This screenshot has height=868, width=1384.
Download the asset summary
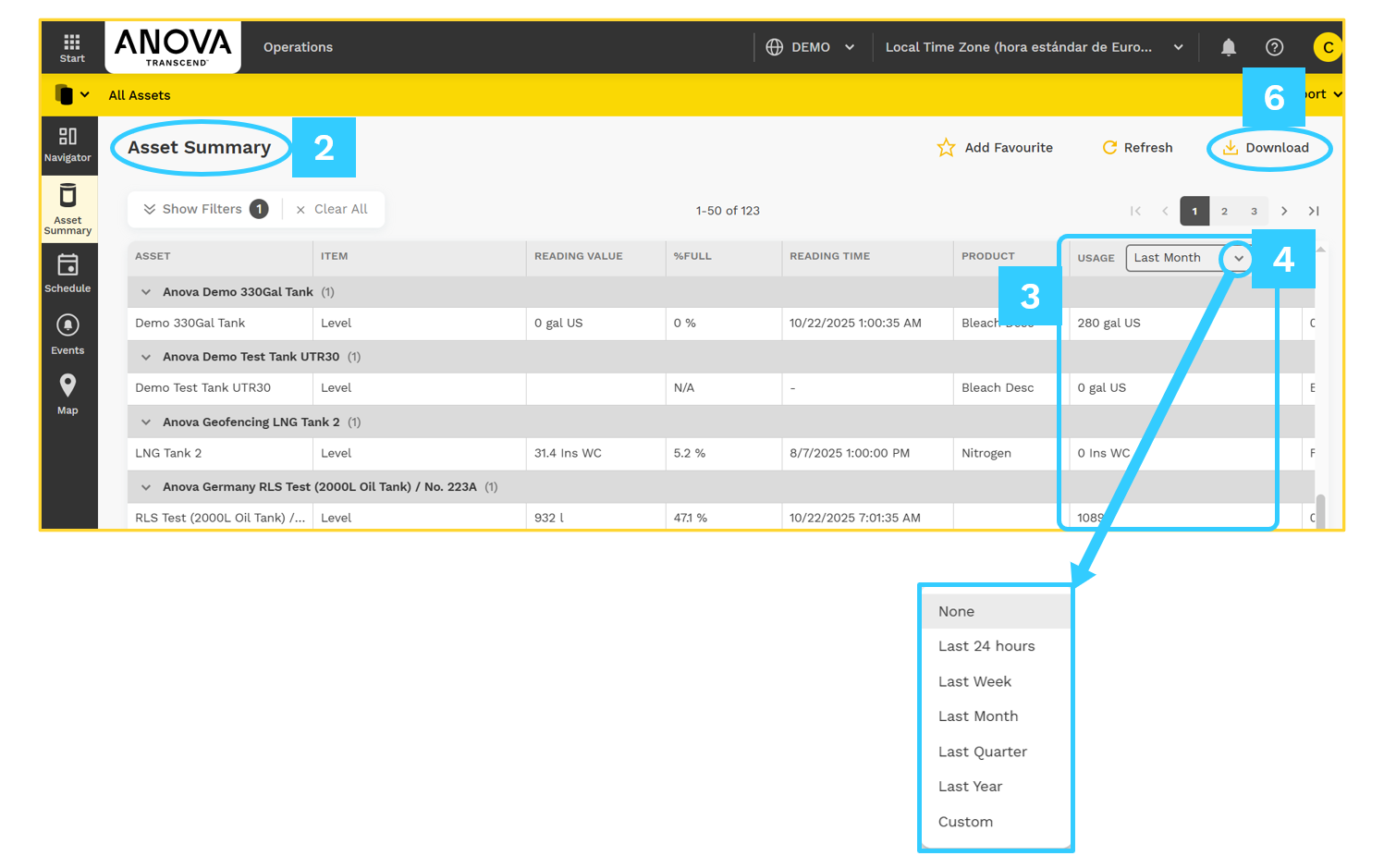coord(1268,147)
